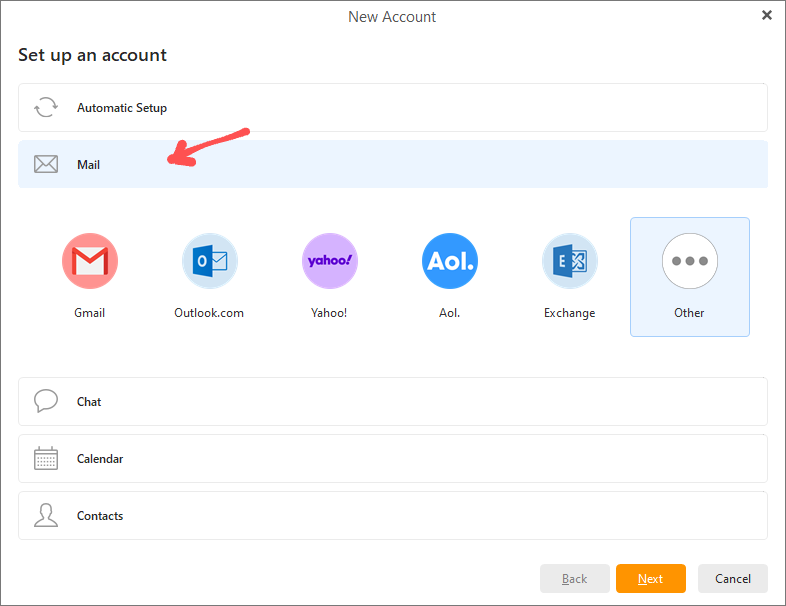Choose the Outlook.com mail icon
786x606 pixels.
(x=210, y=261)
